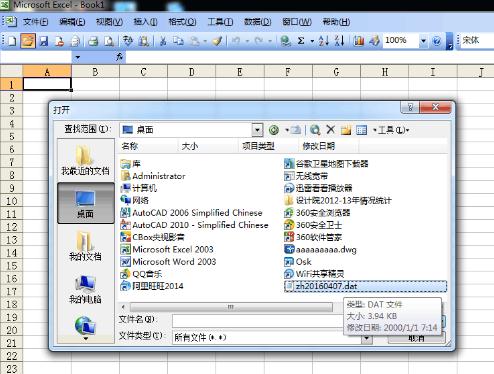
Task: Open the File menu
Action: click(x=35, y=22)
